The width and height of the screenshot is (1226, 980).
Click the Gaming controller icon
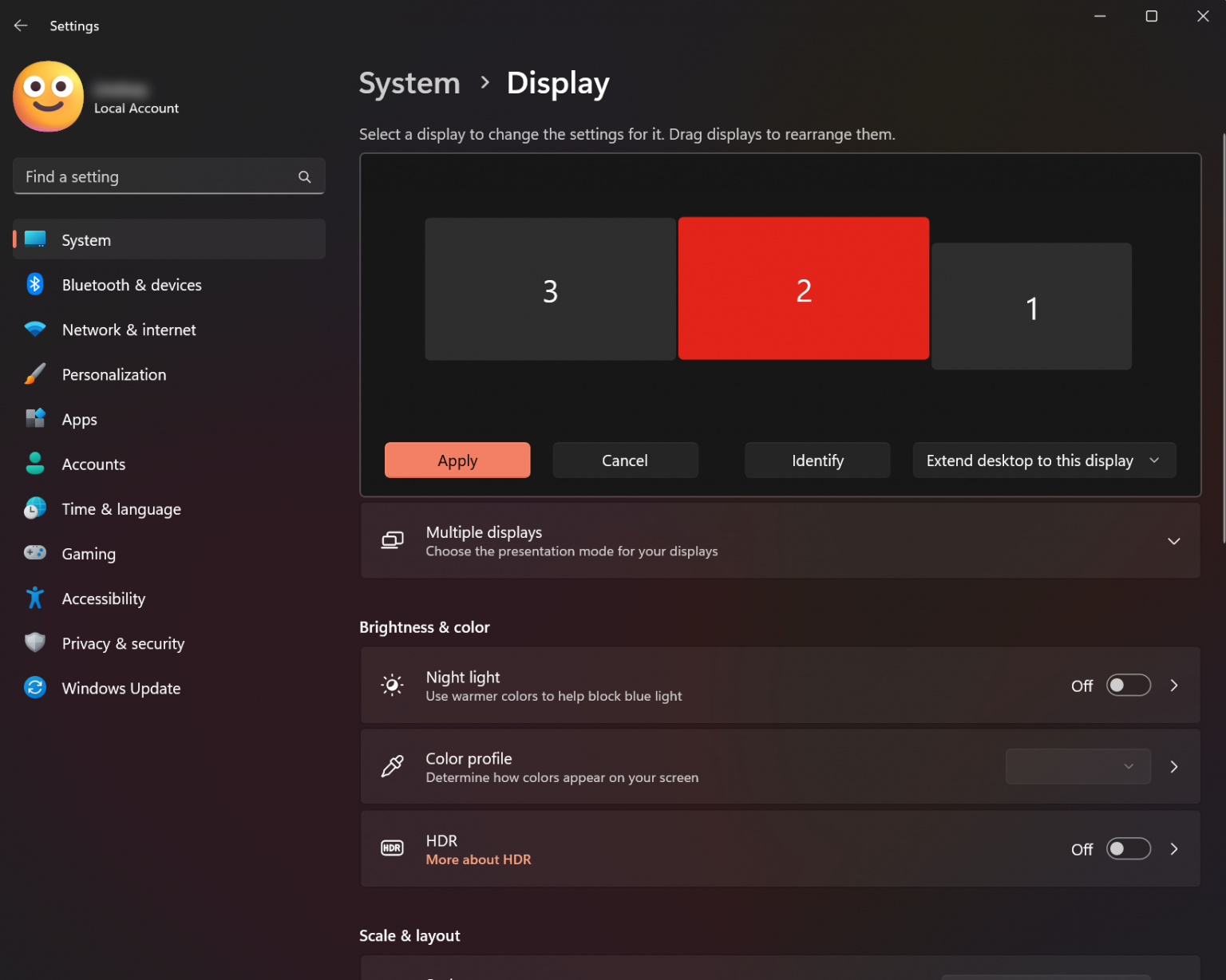tap(35, 552)
